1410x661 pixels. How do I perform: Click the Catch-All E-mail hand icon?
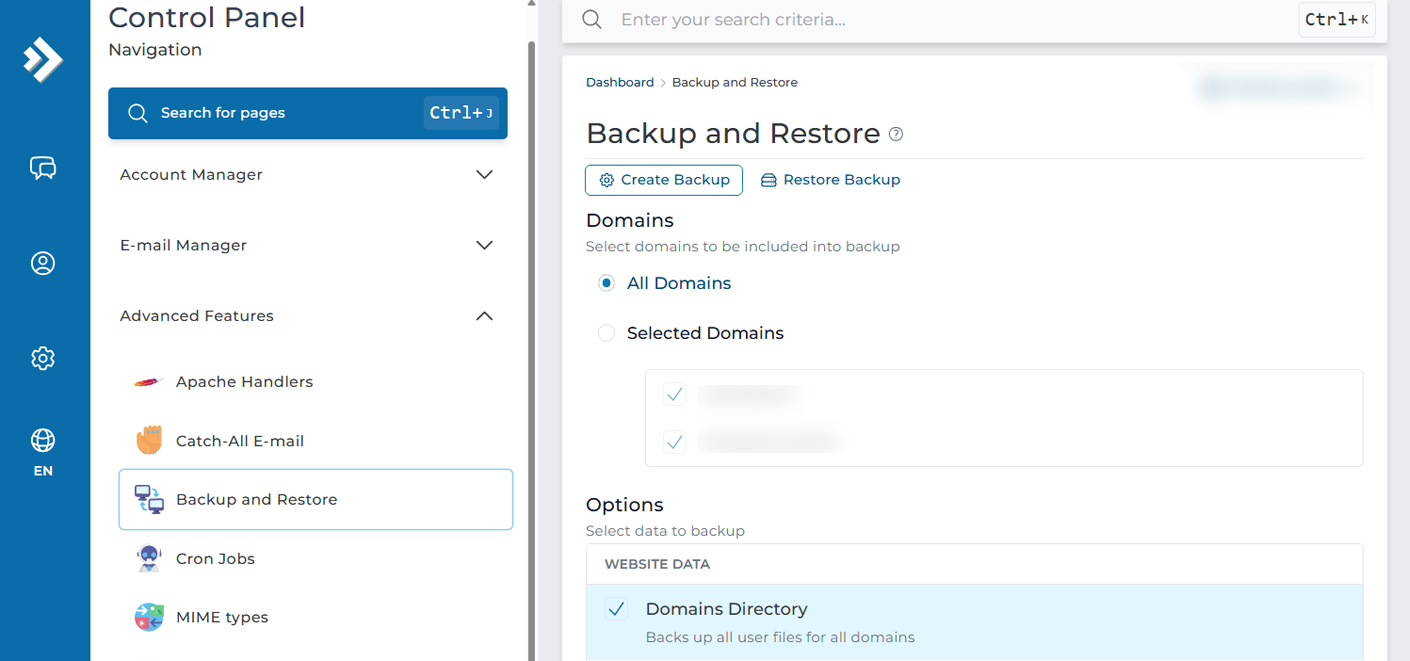point(149,440)
